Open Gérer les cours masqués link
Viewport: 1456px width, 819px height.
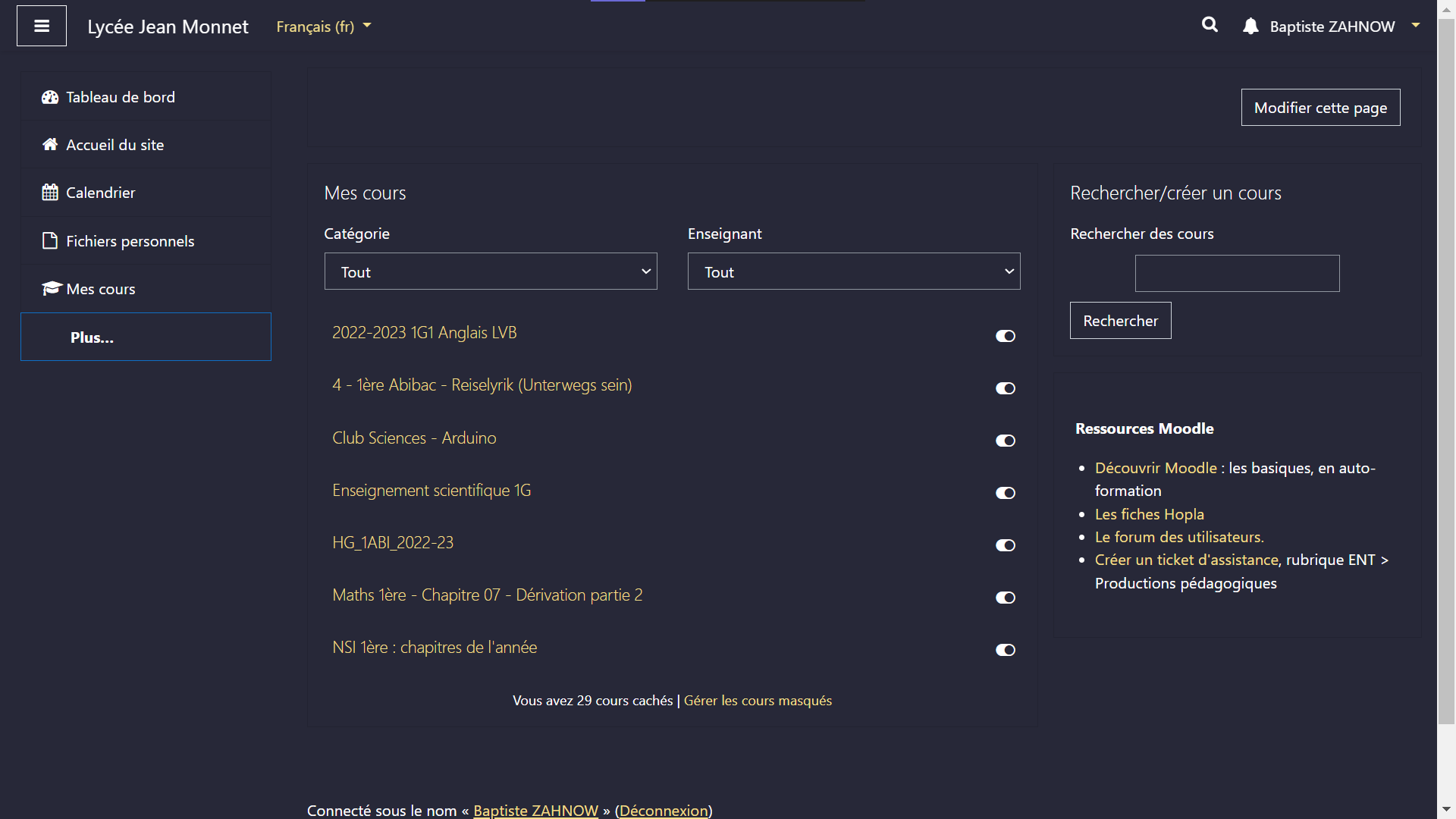758,701
